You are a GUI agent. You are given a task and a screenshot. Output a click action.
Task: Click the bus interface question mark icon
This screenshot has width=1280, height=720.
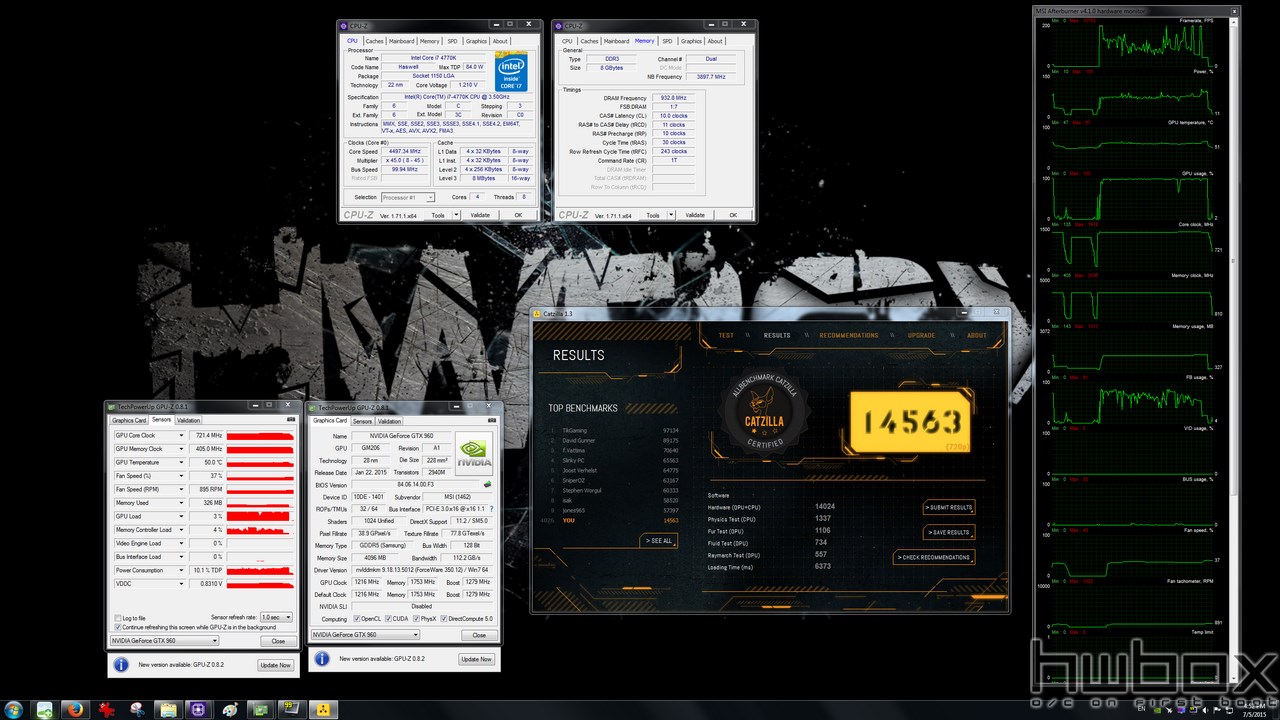pos(491,509)
